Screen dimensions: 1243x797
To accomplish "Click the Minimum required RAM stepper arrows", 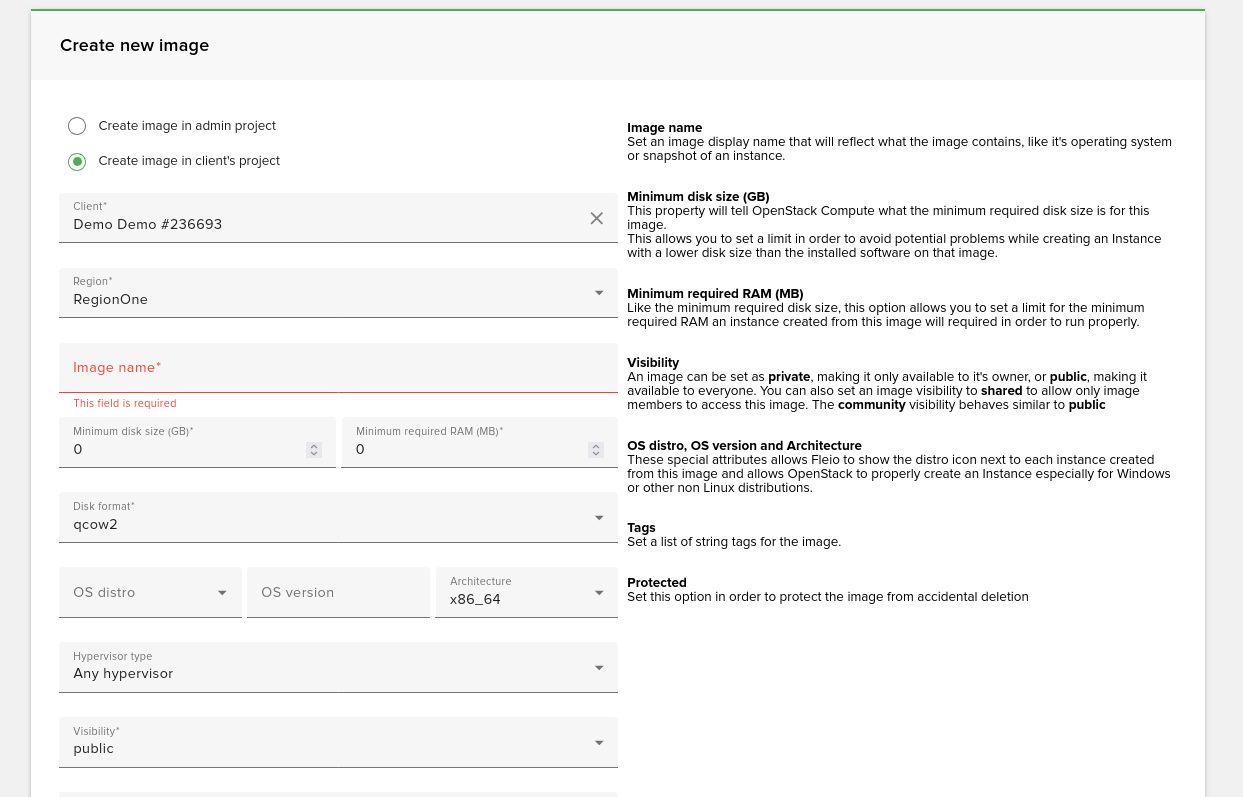I will pyautogui.click(x=596, y=450).
